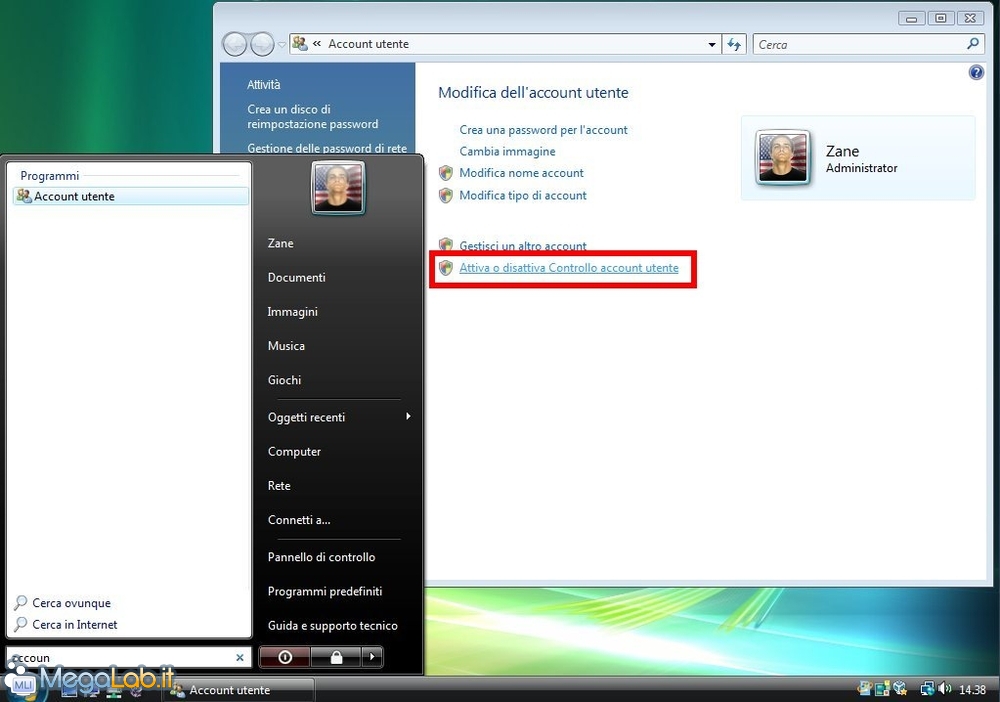Expand Oggetti recenti submenu
The width and height of the screenshot is (1000, 702).
coord(339,417)
